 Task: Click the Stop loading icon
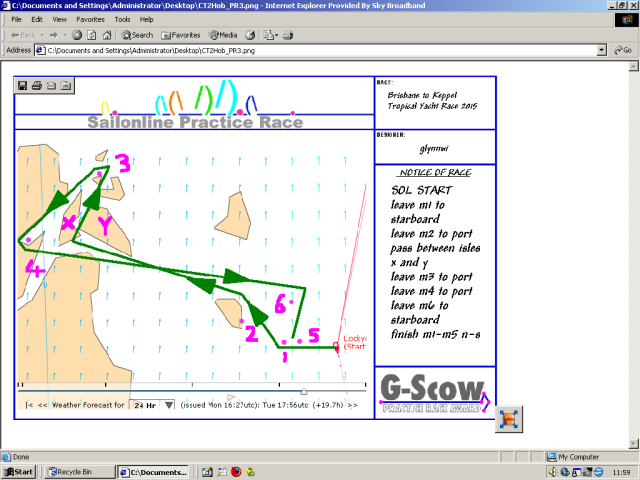[77, 35]
